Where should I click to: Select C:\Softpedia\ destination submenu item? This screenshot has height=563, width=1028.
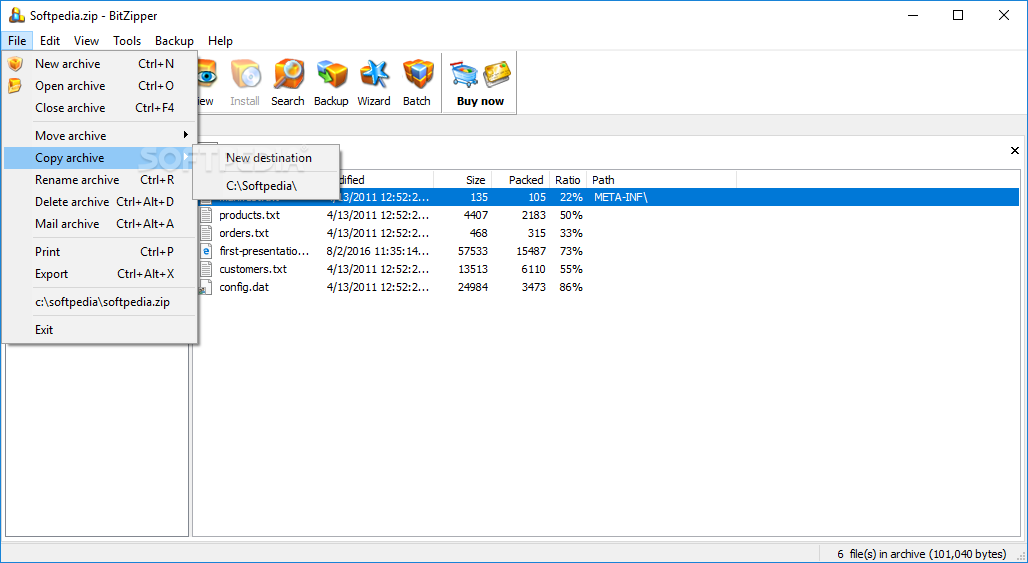pos(266,186)
